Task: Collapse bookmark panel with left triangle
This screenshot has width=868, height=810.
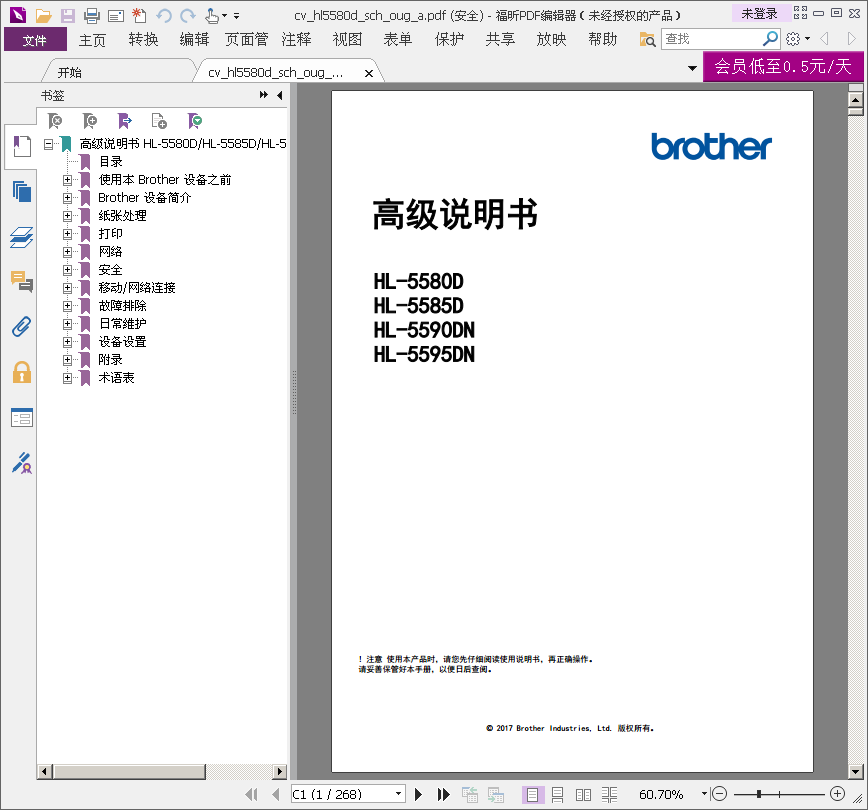Action: 280,95
